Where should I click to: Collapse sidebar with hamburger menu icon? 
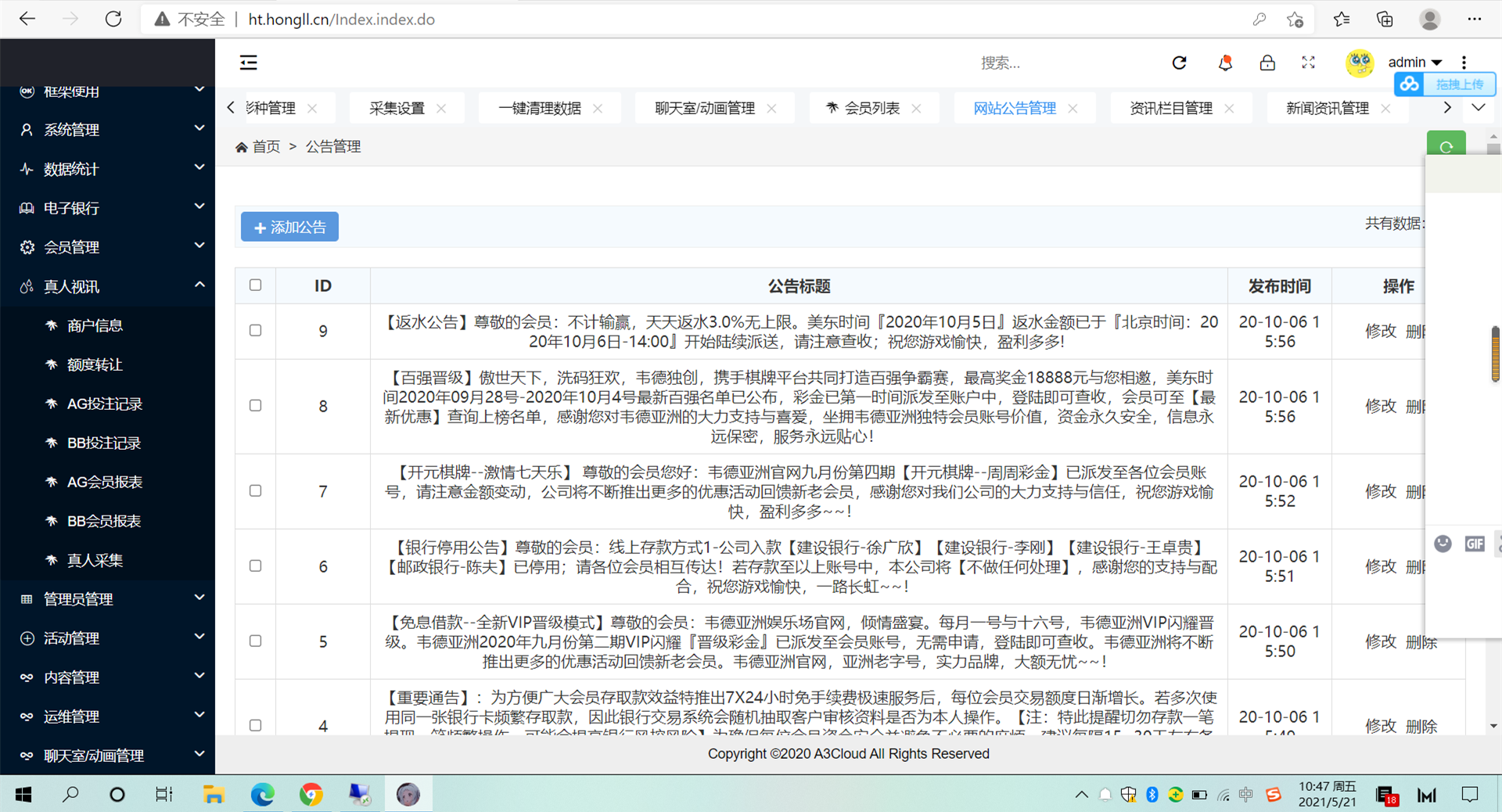point(248,63)
